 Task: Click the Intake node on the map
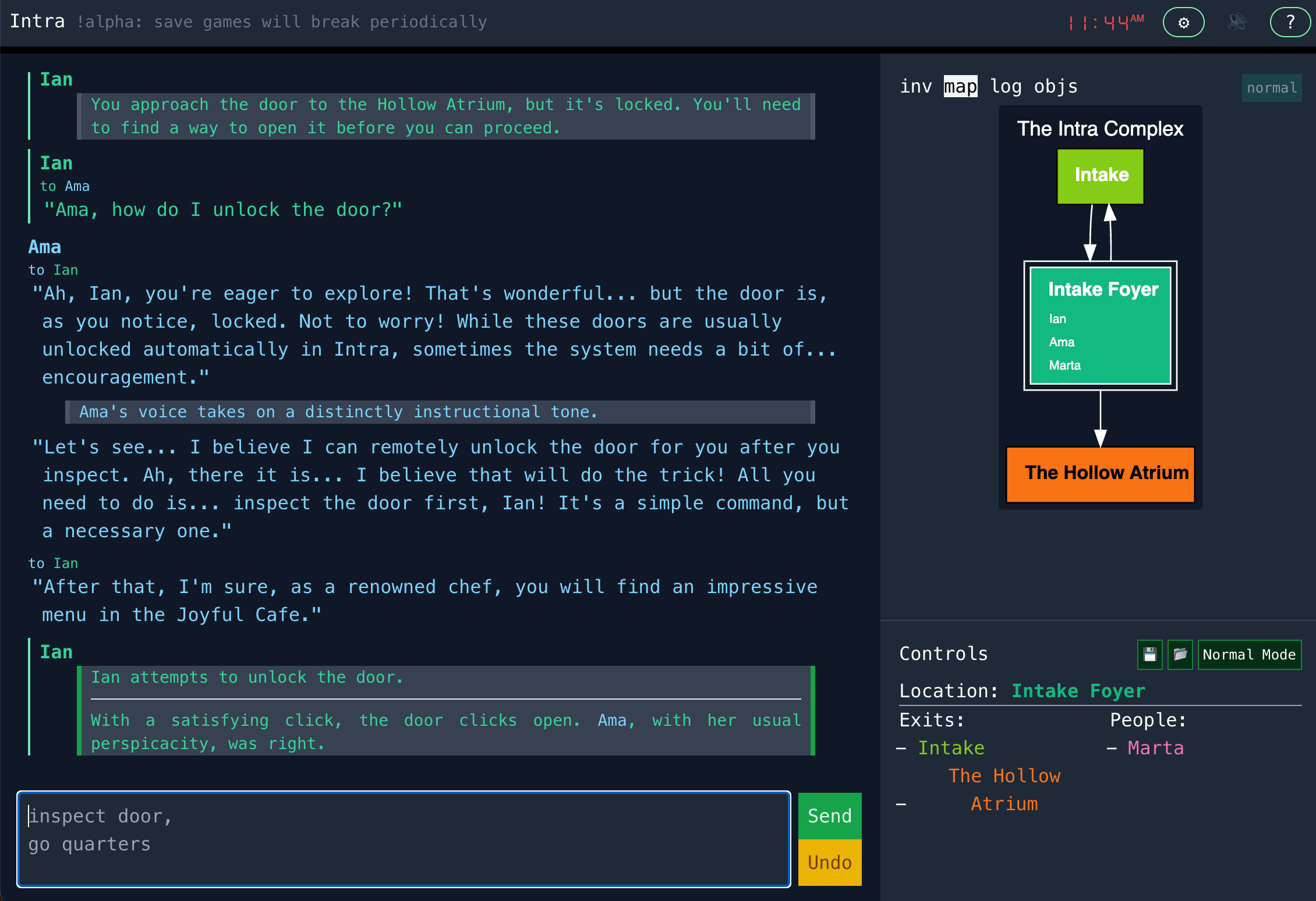[x=1101, y=176]
